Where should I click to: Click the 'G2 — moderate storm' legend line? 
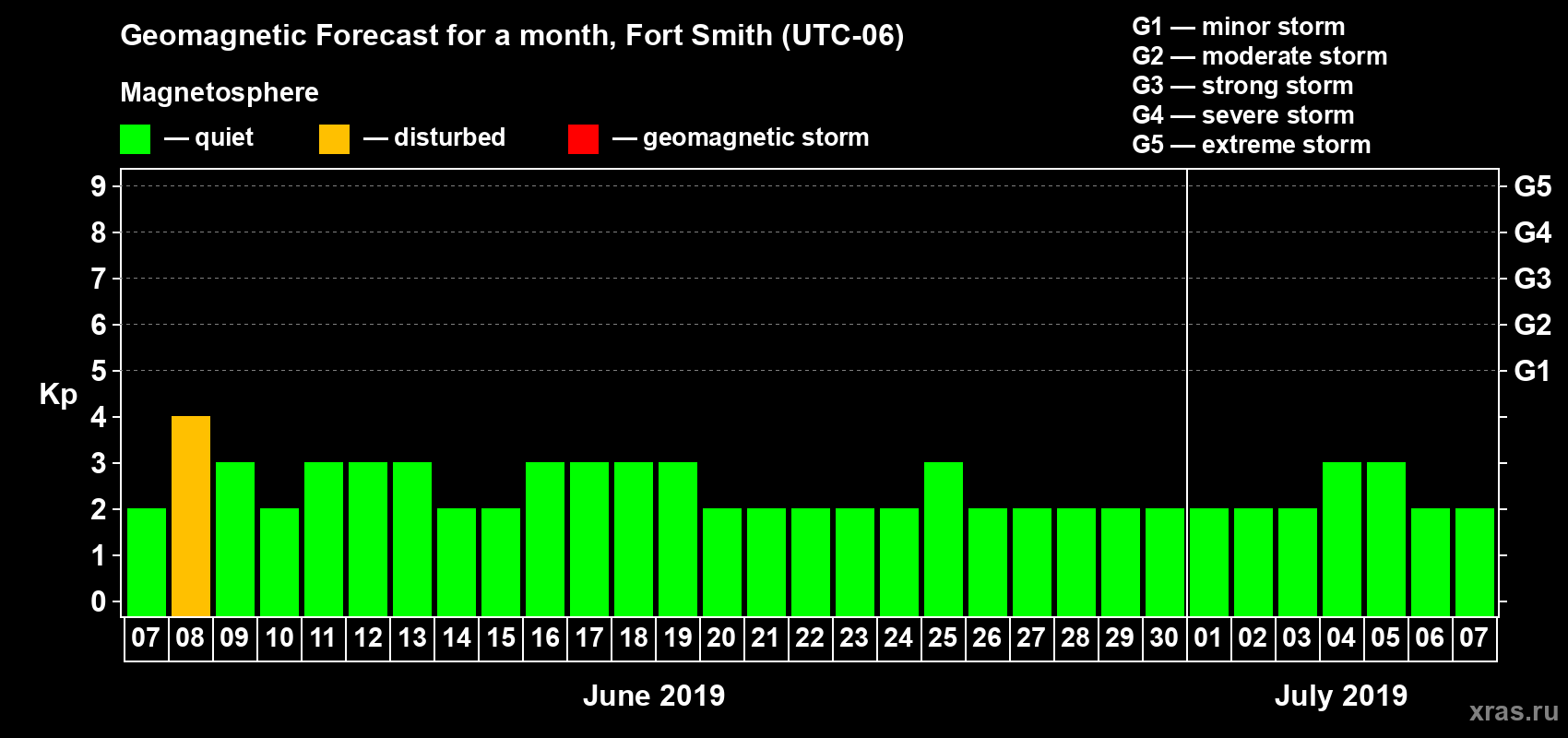click(1259, 56)
